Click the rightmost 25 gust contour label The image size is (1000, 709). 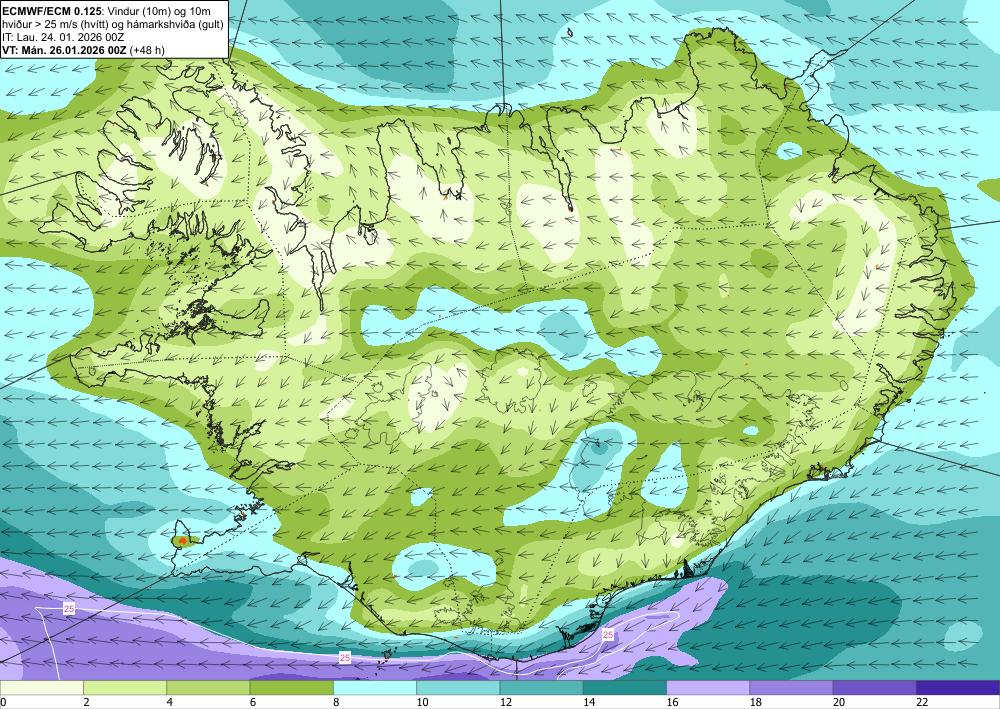[x=608, y=634]
